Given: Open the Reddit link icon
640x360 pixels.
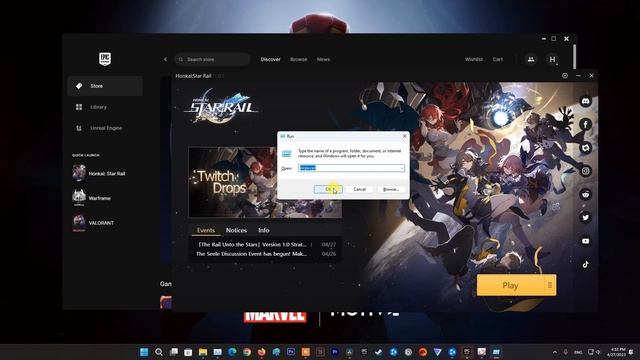Looking at the screenshot, I should [586, 194].
